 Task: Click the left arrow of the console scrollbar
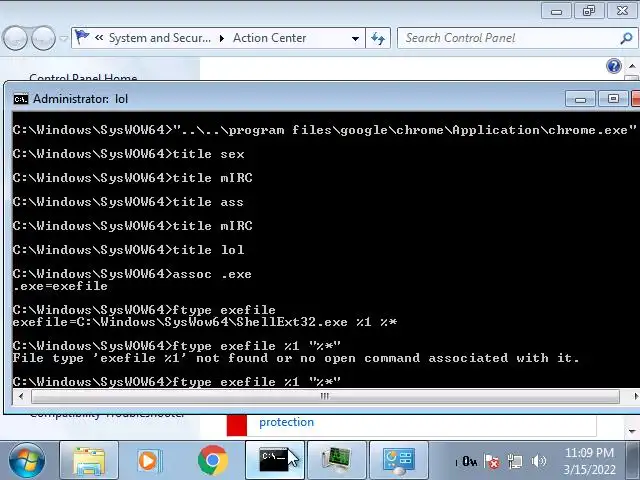click(x=21, y=396)
